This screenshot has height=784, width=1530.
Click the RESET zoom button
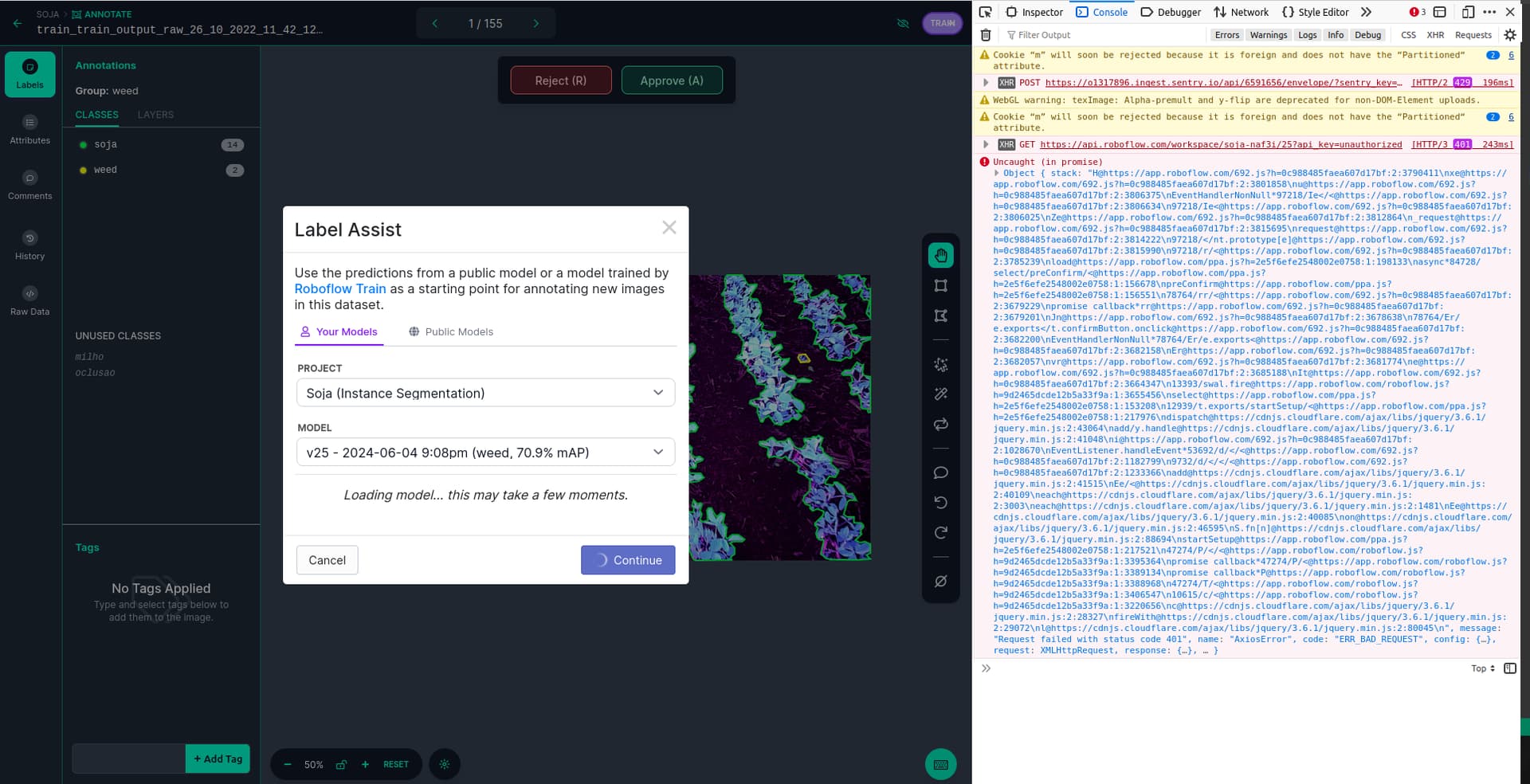396,765
